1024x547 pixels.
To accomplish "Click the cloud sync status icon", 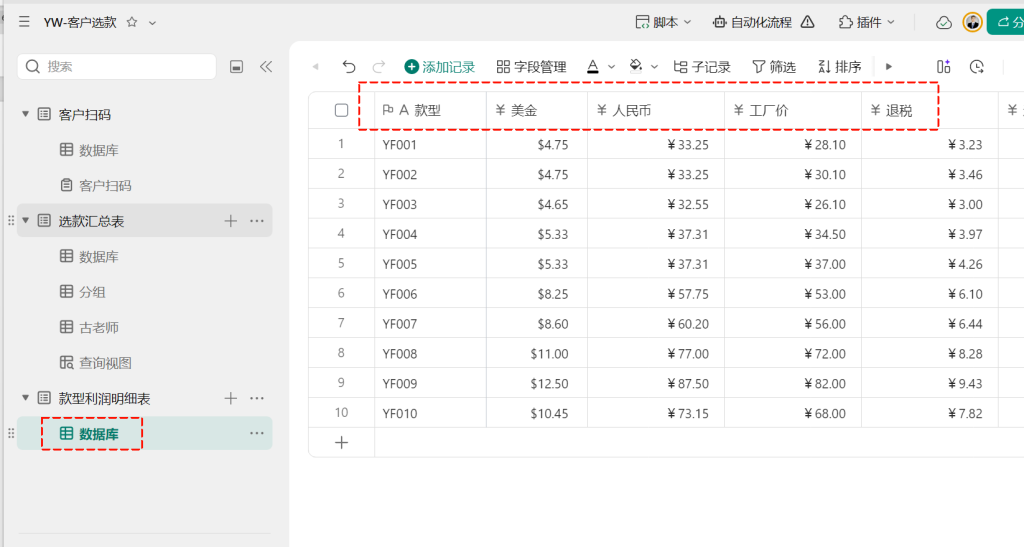I will (943, 23).
